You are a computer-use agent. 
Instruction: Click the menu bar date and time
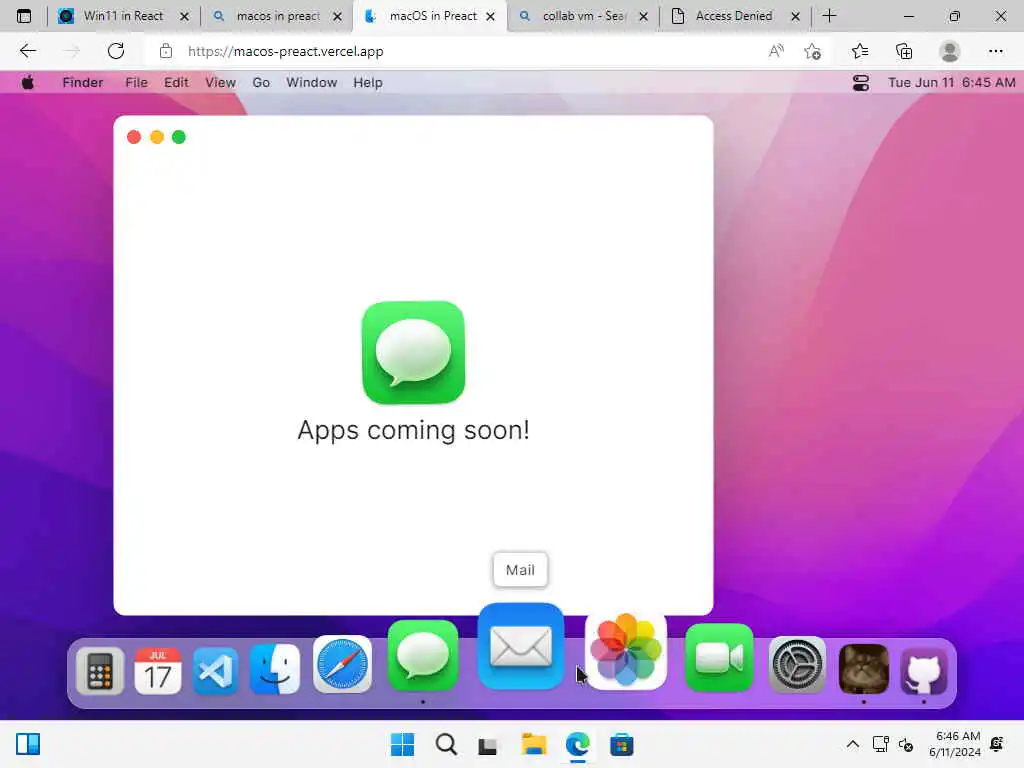(x=952, y=82)
